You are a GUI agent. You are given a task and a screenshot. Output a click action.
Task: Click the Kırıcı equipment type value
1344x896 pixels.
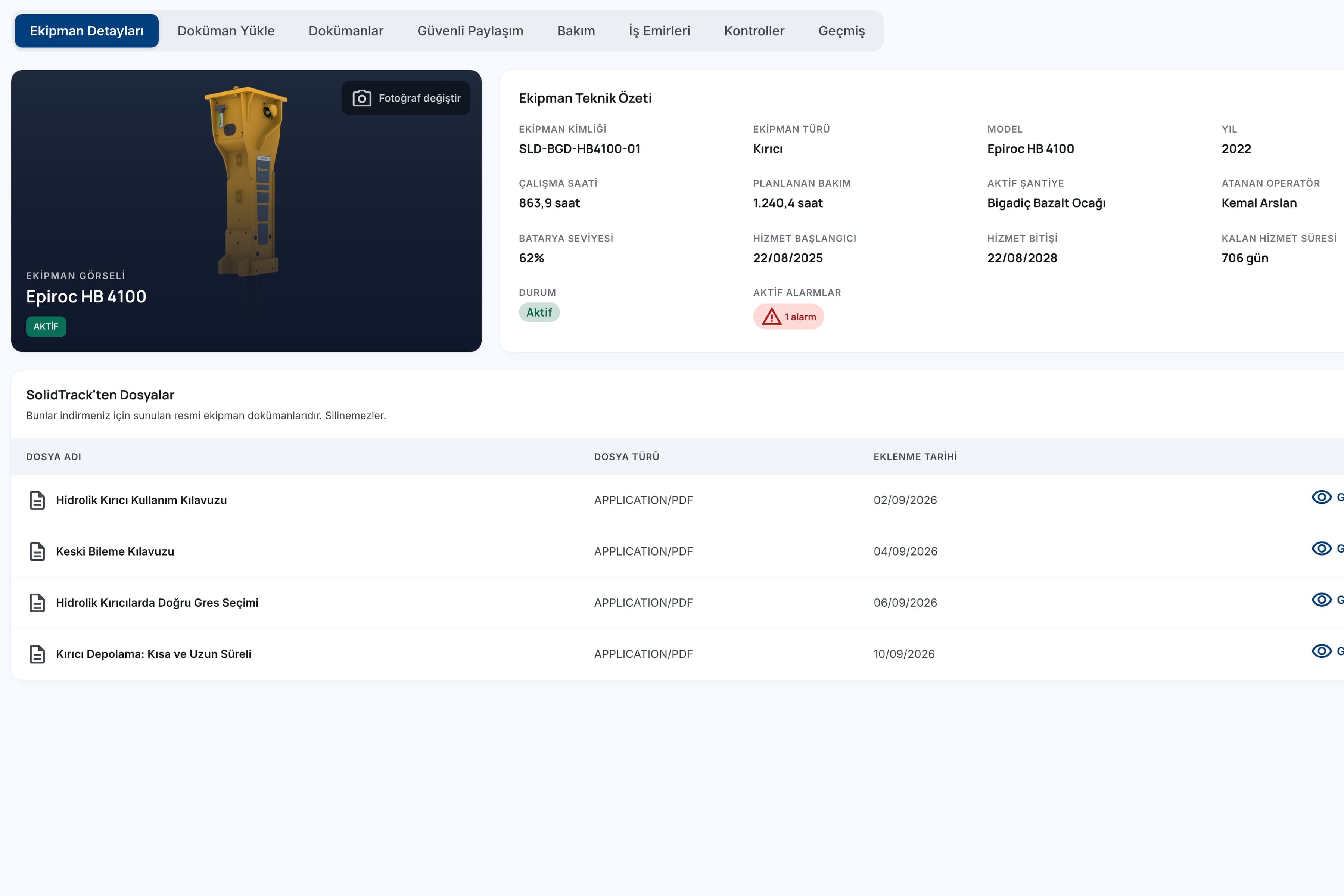coord(768,149)
